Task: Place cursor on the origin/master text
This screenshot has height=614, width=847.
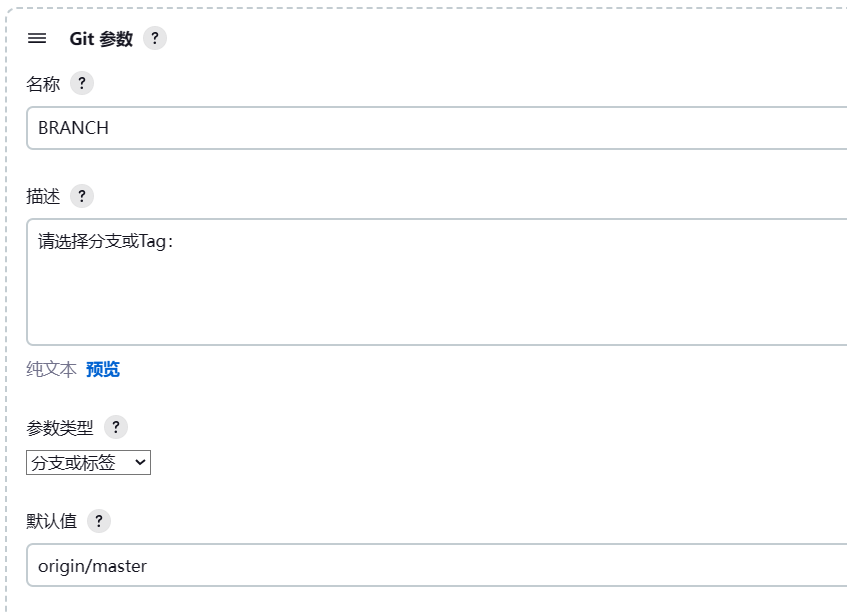Action: (92, 566)
